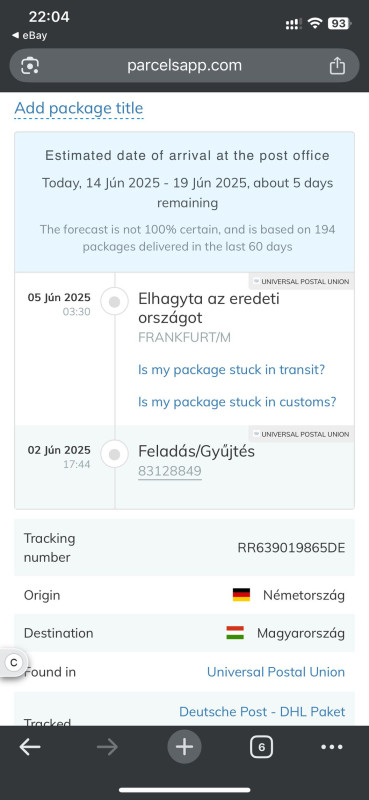Image resolution: width=369 pixels, height=800 pixels.
Task: Open the tab switcher showing 6
Action: (x=261, y=747)
